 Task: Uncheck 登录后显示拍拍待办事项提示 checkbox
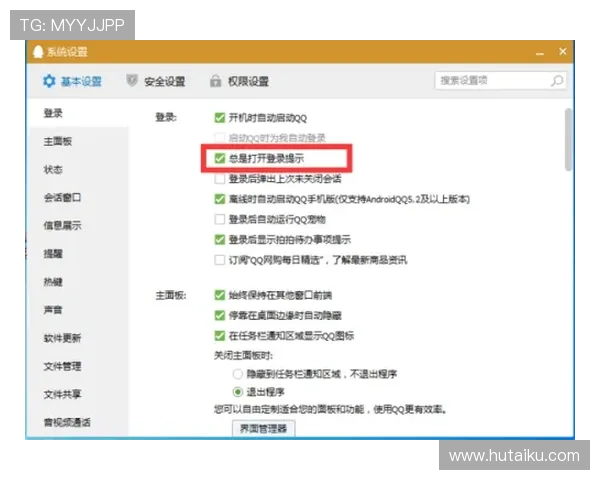(220, 240)
